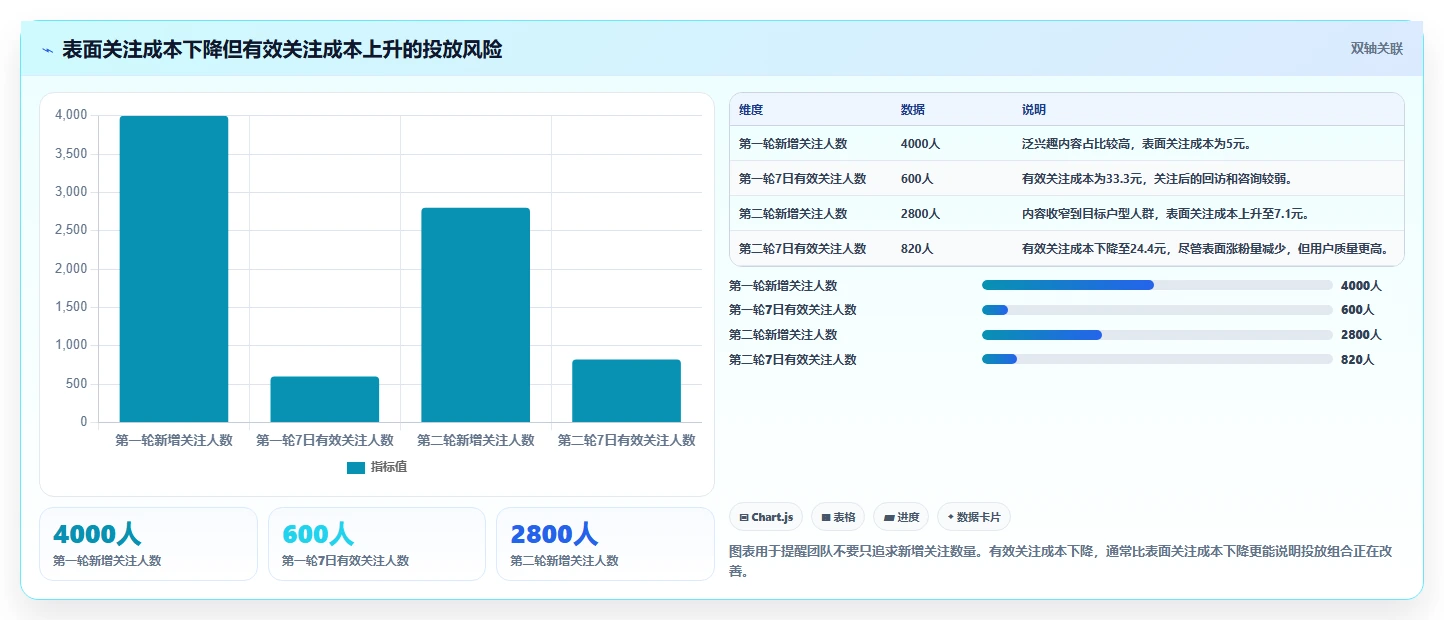Click table cell 820人

point(917,249)
